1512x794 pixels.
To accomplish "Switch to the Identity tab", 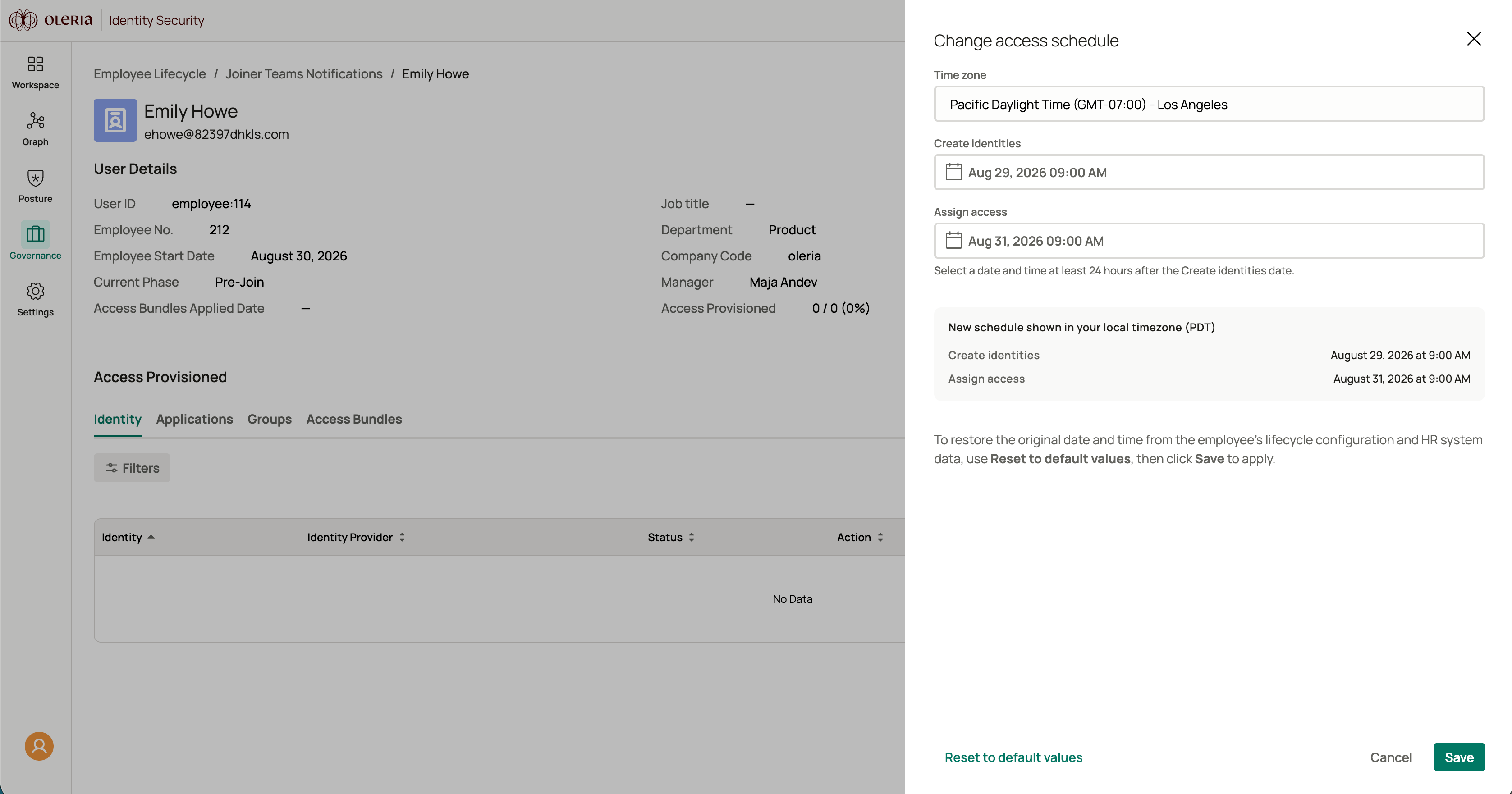I will (117, 419).
